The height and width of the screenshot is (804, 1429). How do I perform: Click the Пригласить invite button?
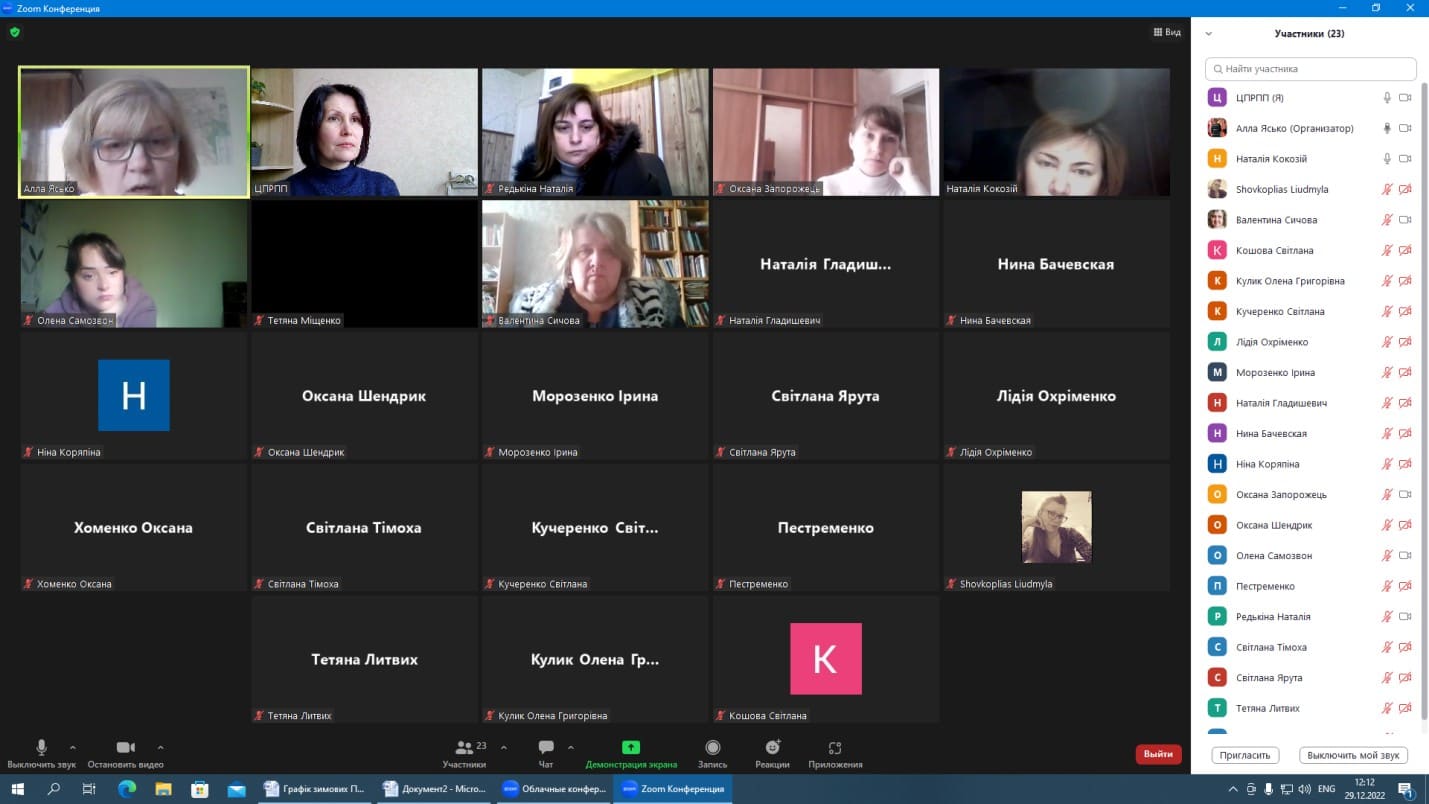[x=1245, y=755]
